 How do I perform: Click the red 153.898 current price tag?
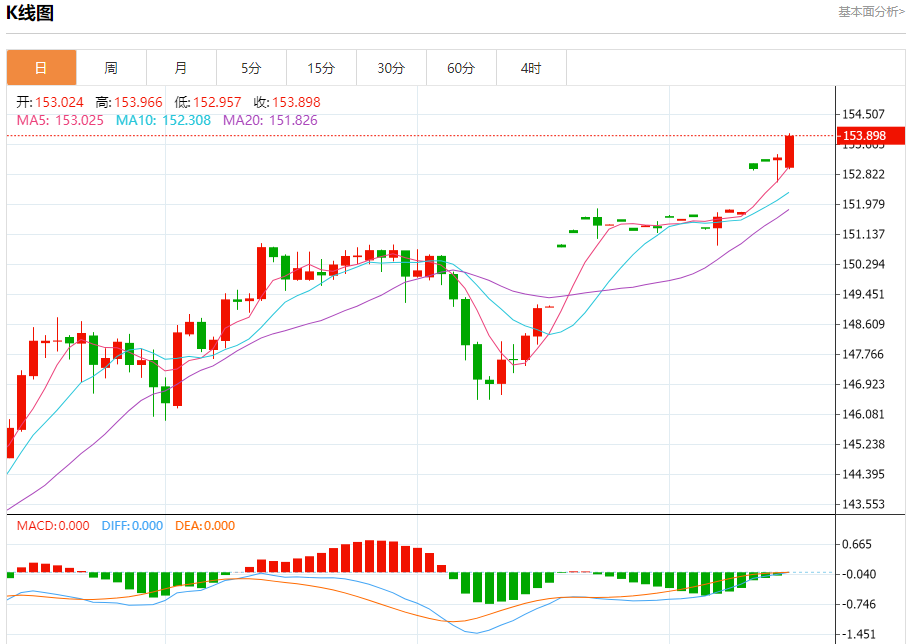pos(871,136)
